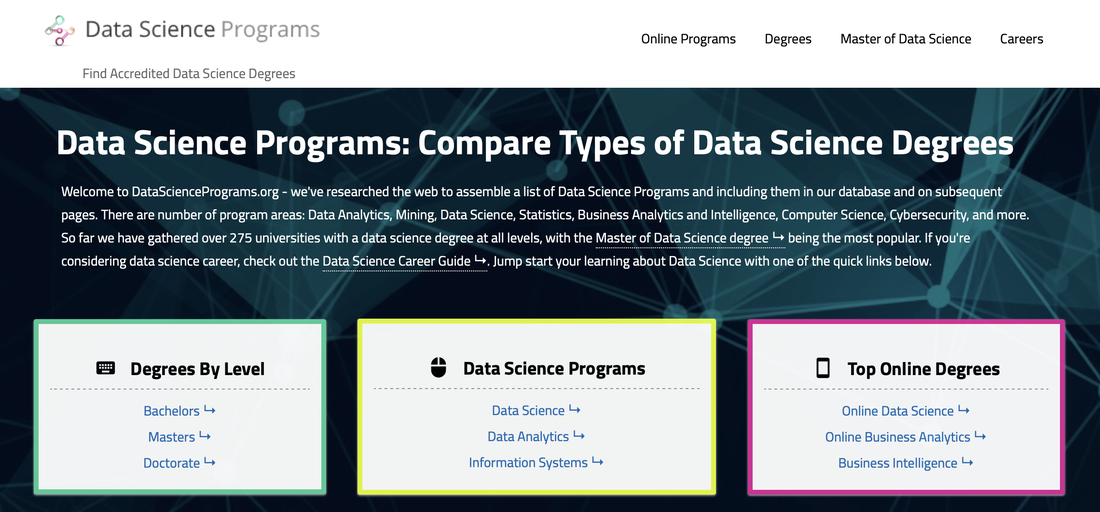Click the arrow icon after Master of Data Science degree
Image resolution: width=1100 pixels, height=512 pixels.
coord(778,238)
